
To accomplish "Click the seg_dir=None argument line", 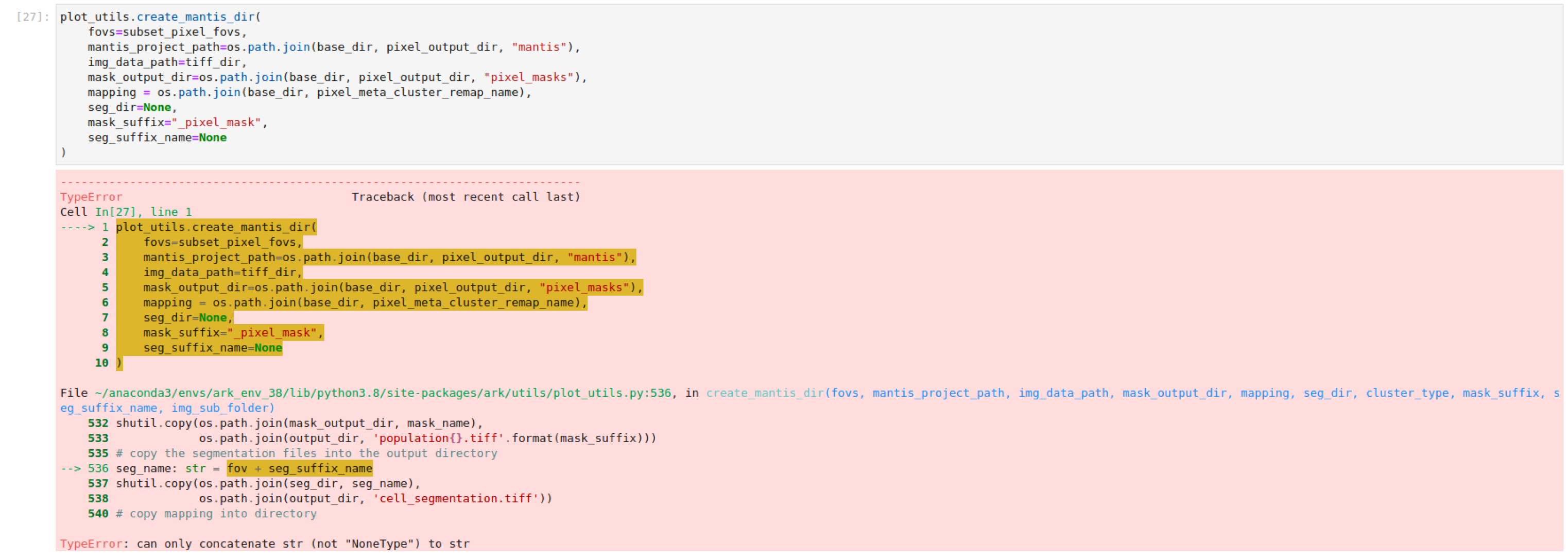I will click(x=131, y=107).
